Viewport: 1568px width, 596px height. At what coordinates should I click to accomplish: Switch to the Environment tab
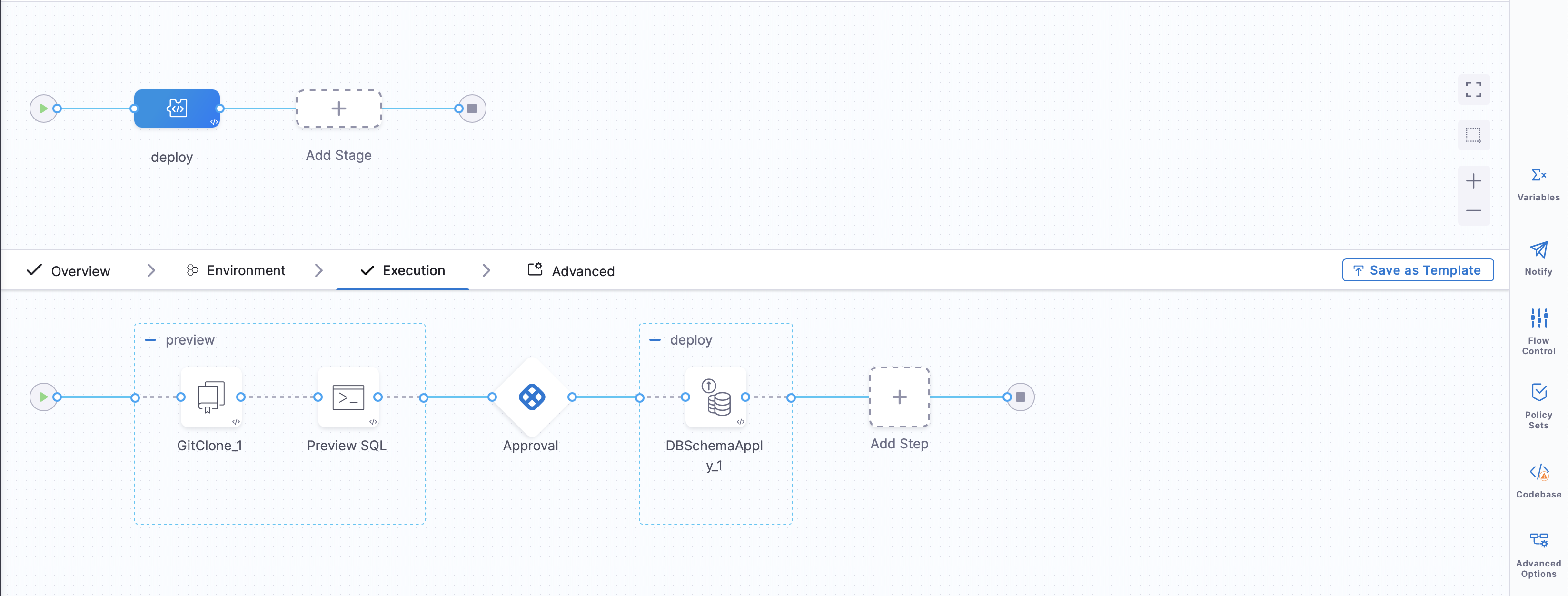tap(236, 270)
